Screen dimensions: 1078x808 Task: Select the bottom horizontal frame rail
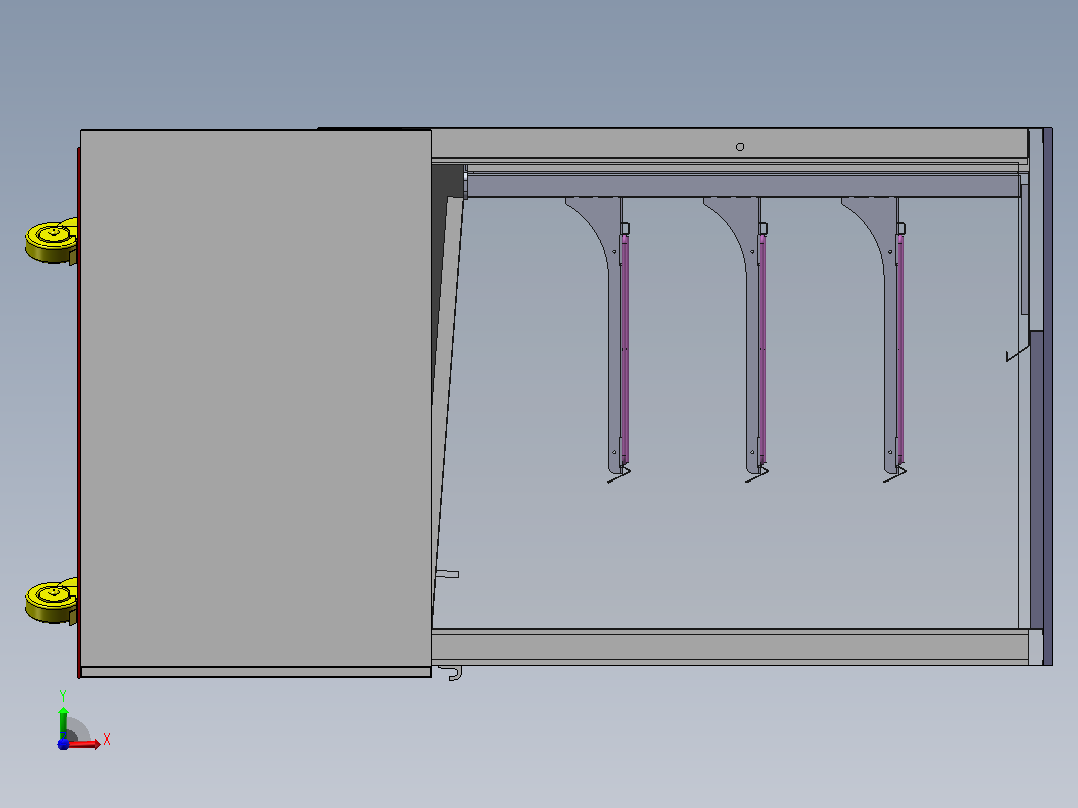point(731,646)
